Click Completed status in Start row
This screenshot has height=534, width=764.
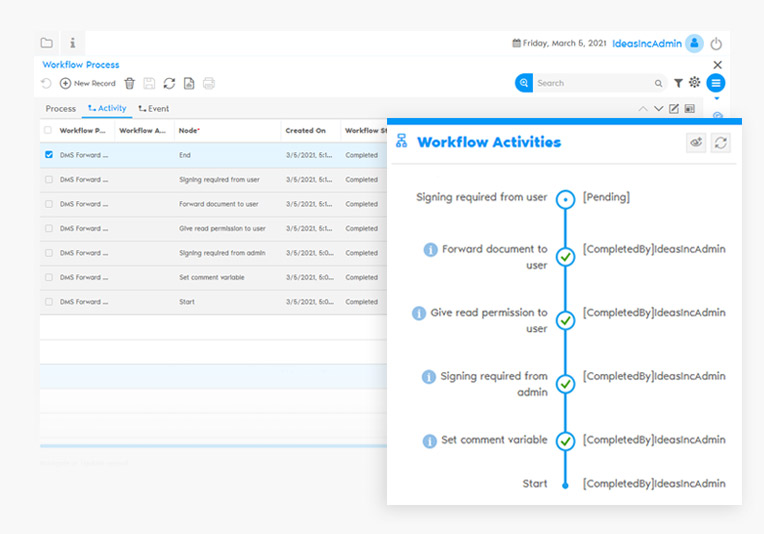pos(362,302)
